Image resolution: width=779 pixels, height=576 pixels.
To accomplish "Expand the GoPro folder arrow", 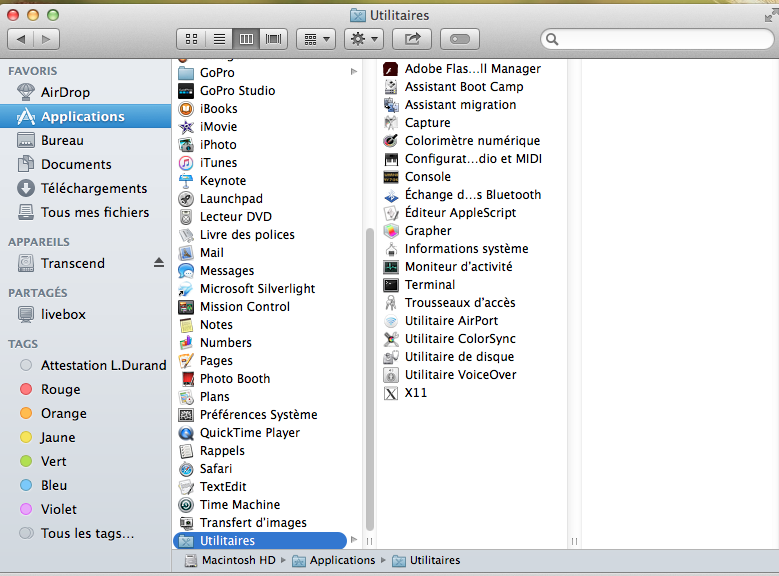I will point(354,72).
